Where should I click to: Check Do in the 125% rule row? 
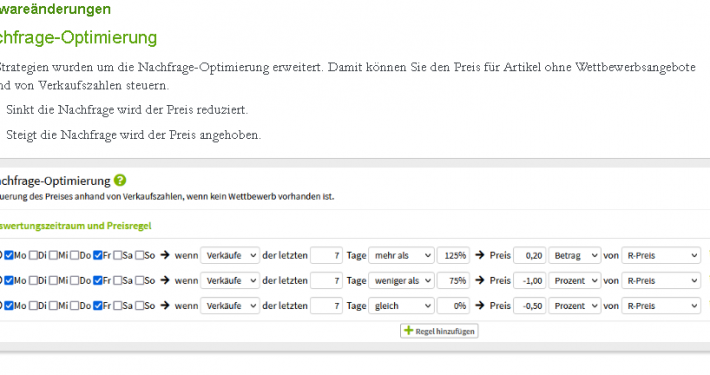[x=75, y=255]
